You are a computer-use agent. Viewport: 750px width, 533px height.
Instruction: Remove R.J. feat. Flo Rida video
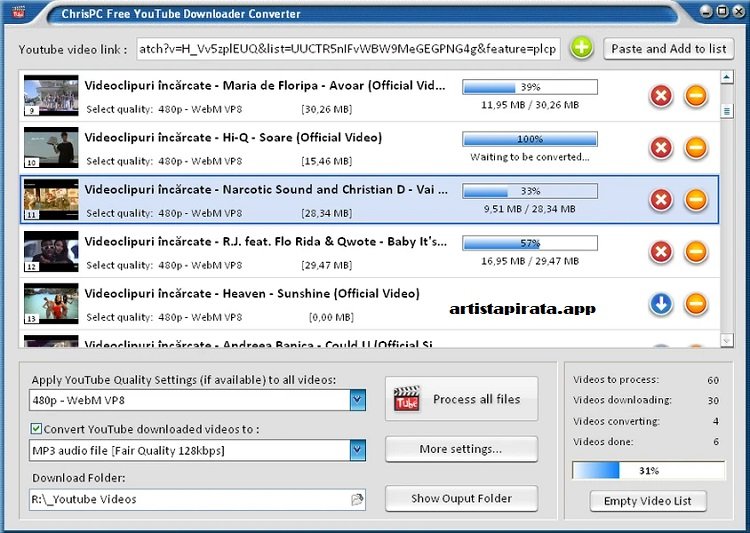coord(696,252)
